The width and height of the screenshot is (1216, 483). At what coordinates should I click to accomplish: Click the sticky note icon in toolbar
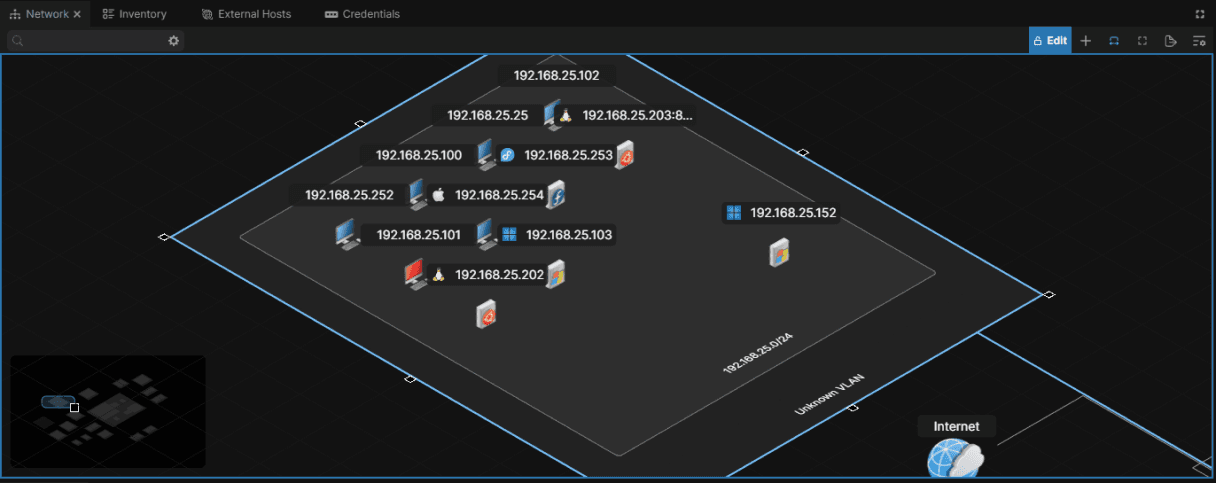click(x=1170, y=41)
